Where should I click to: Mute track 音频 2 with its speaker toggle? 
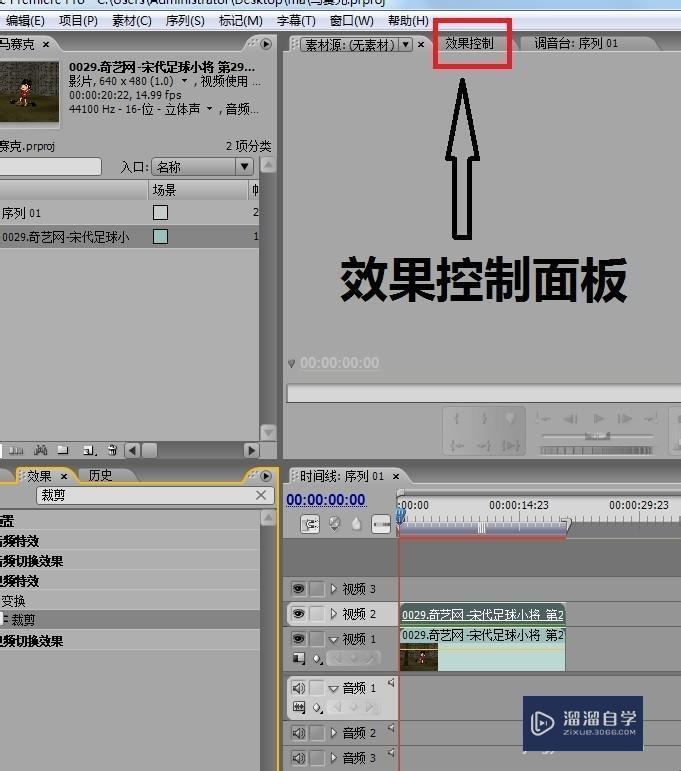298,733
